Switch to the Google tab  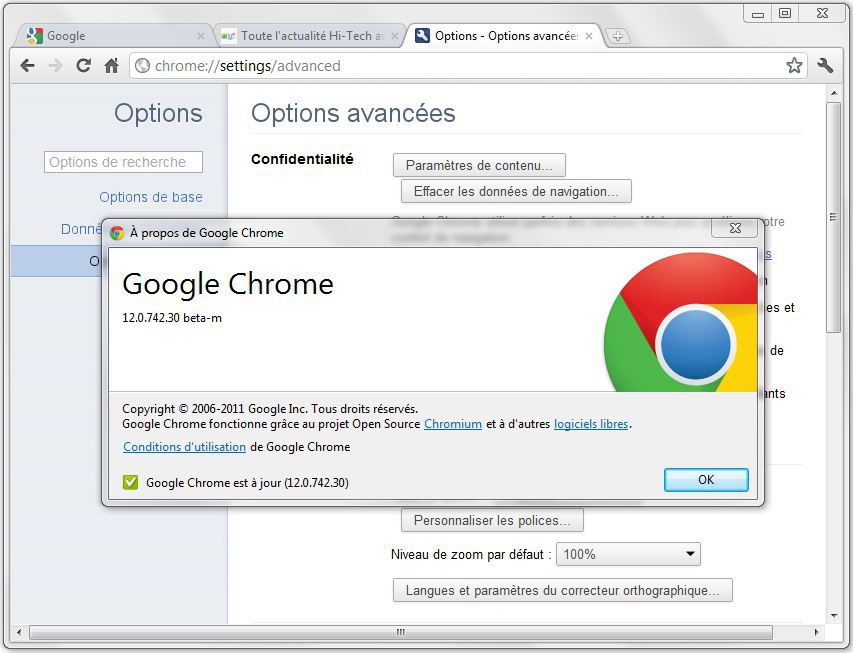click(x=112, y=36)
